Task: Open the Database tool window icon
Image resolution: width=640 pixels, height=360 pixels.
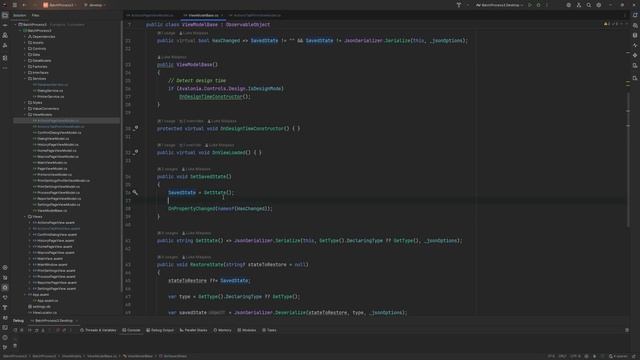Action: tap(635, 35)
